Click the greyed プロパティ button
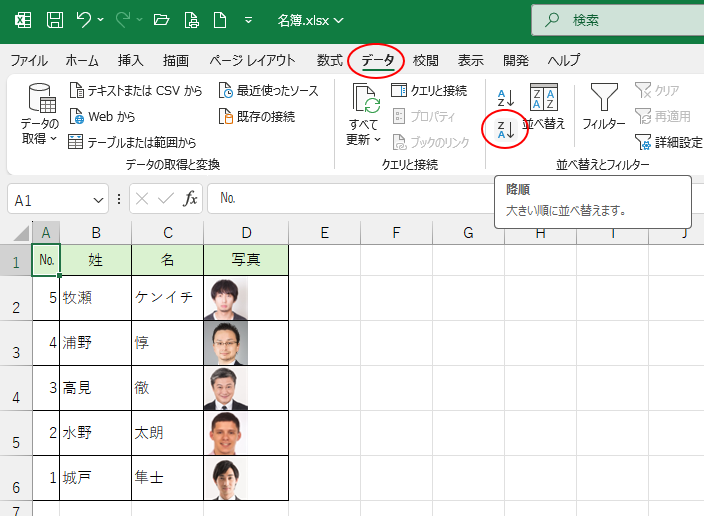 coord(424,117)
